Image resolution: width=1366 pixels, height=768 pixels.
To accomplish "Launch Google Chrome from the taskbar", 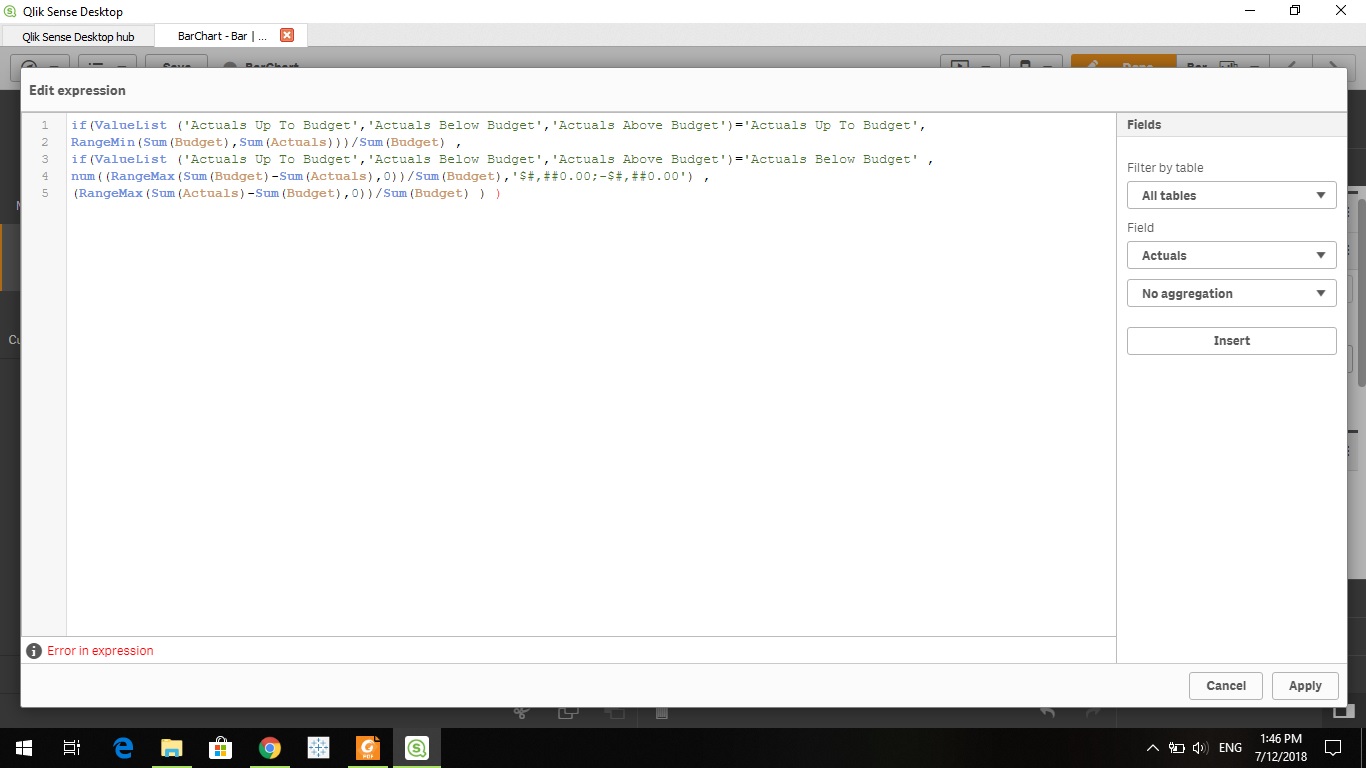I will (x=269, y=748).
